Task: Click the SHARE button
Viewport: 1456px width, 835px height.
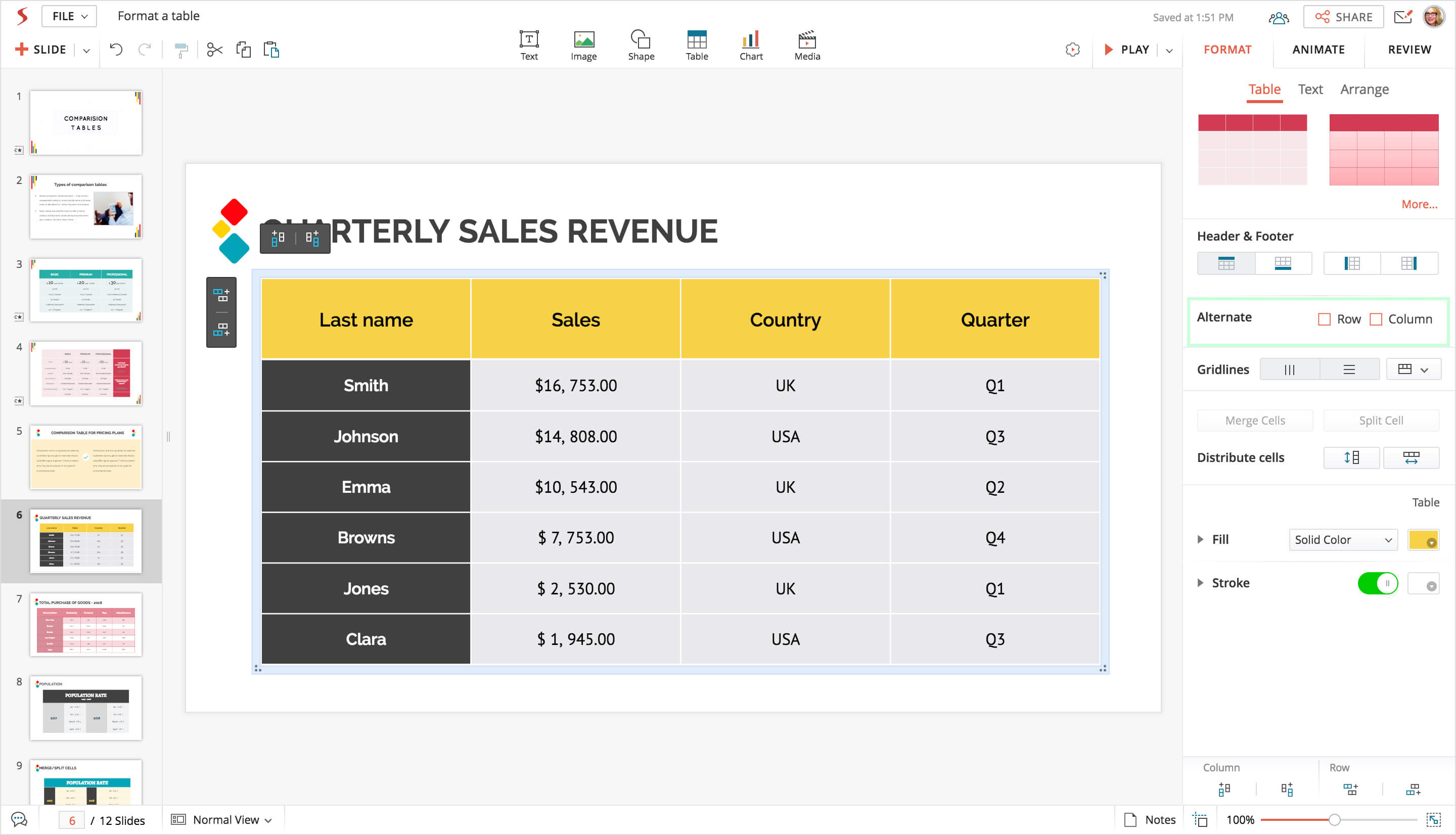Action: [x=1343, y=17]
